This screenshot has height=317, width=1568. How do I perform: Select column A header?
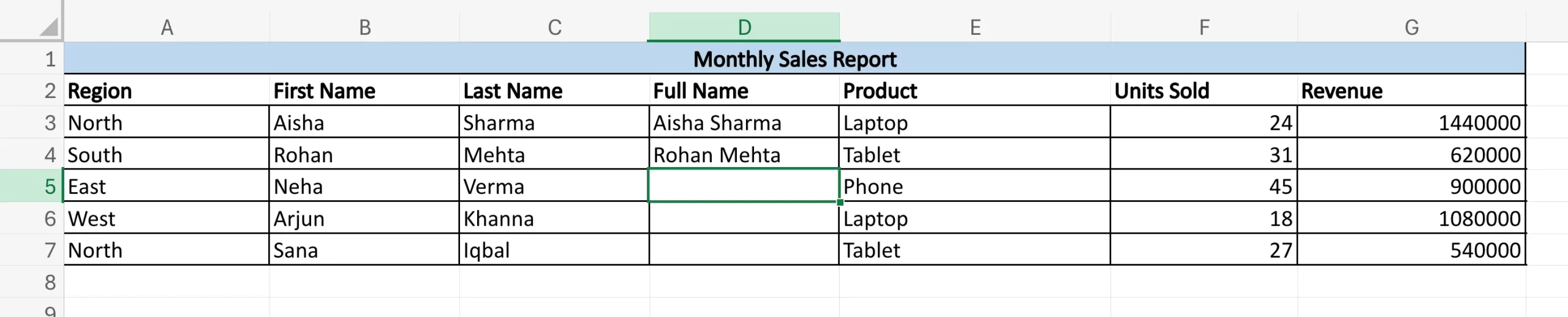[x=167, y=27]
